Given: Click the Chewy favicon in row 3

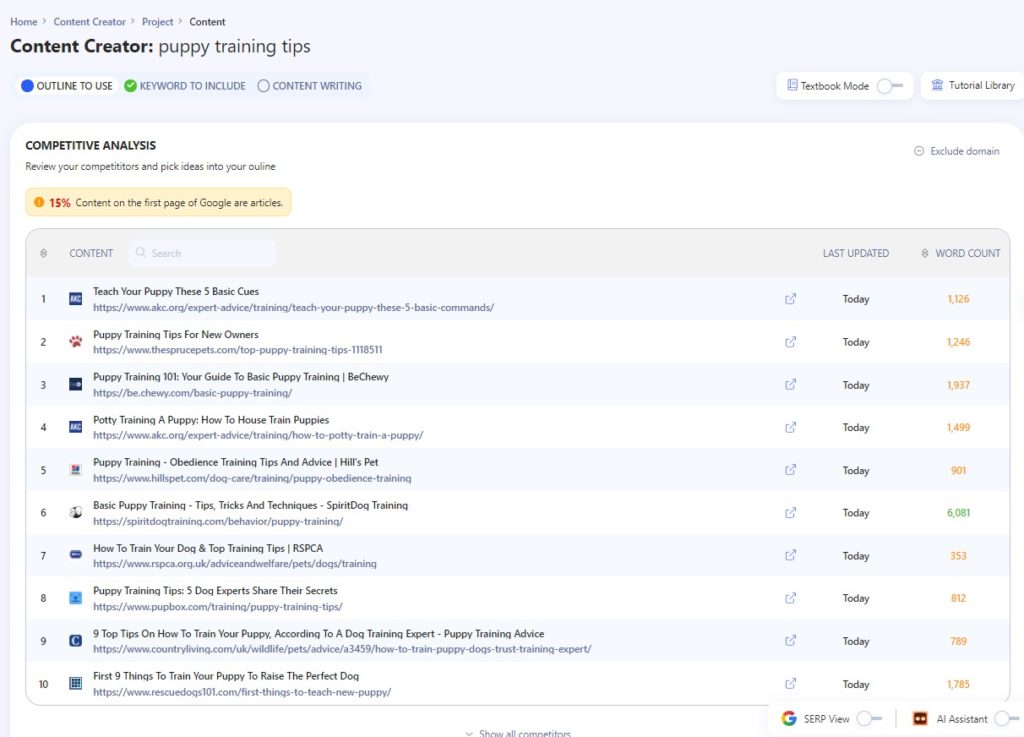Looking at the screenshot, I should pos(76,384).
